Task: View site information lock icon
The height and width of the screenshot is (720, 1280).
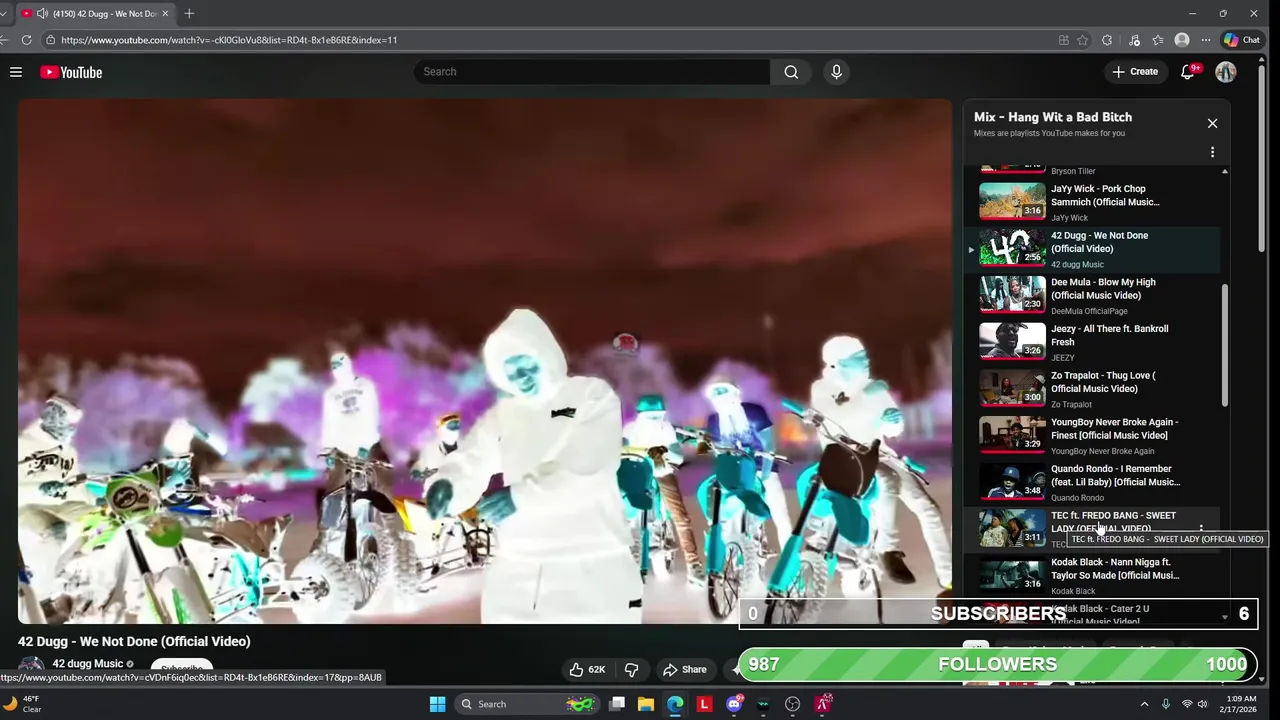Action: pos(50,40)
